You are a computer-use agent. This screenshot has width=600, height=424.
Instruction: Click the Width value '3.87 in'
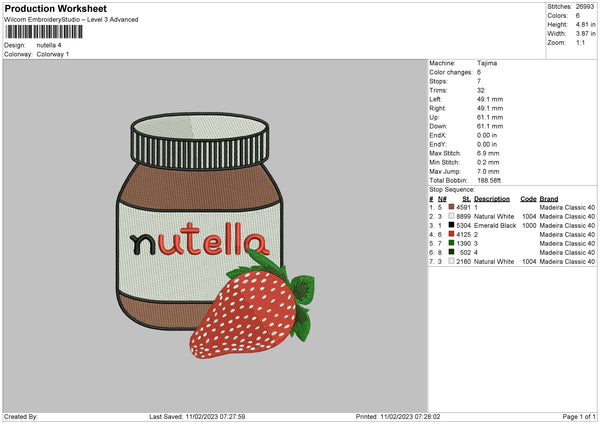(585, 34)
